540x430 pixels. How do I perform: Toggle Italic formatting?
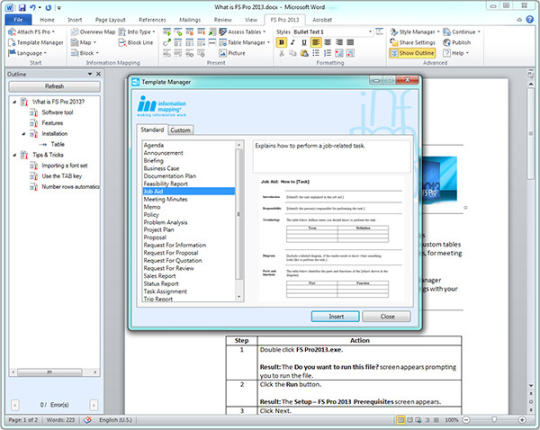tap(293, 42)
